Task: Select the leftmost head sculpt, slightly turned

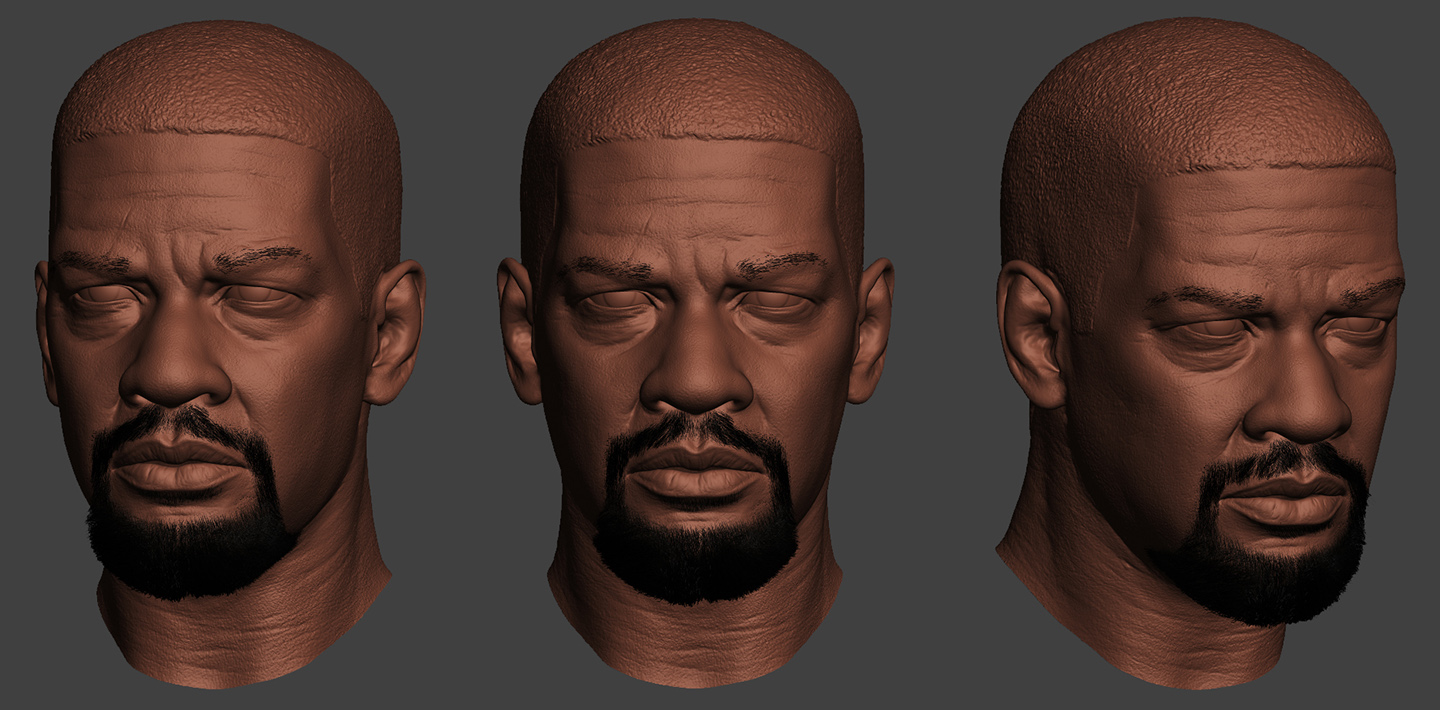Action: [x=230, y=353]
